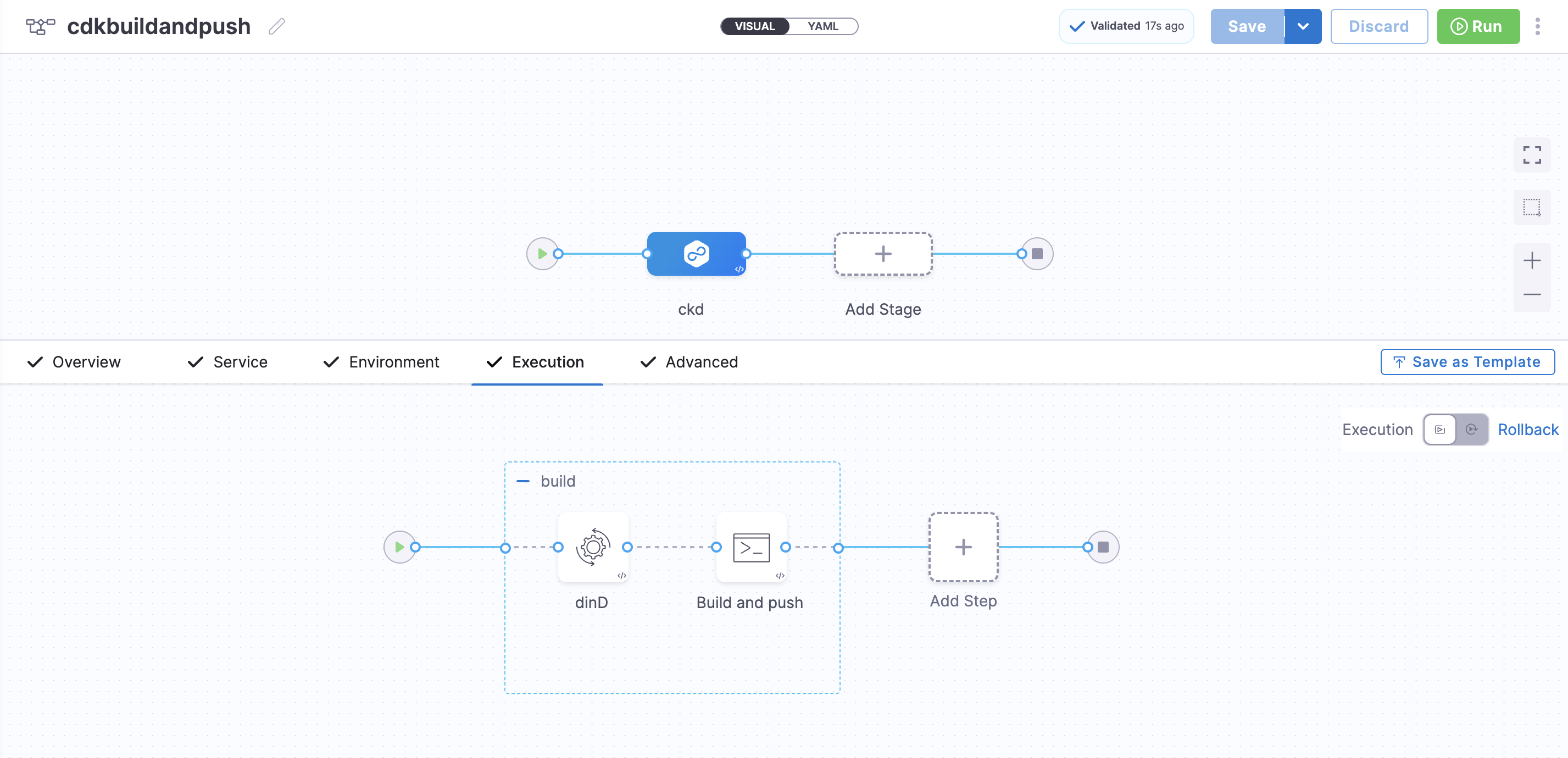Open the three-dot more options menu
The width and height of the screenshot is (1568, 758).
(1538, 26)
